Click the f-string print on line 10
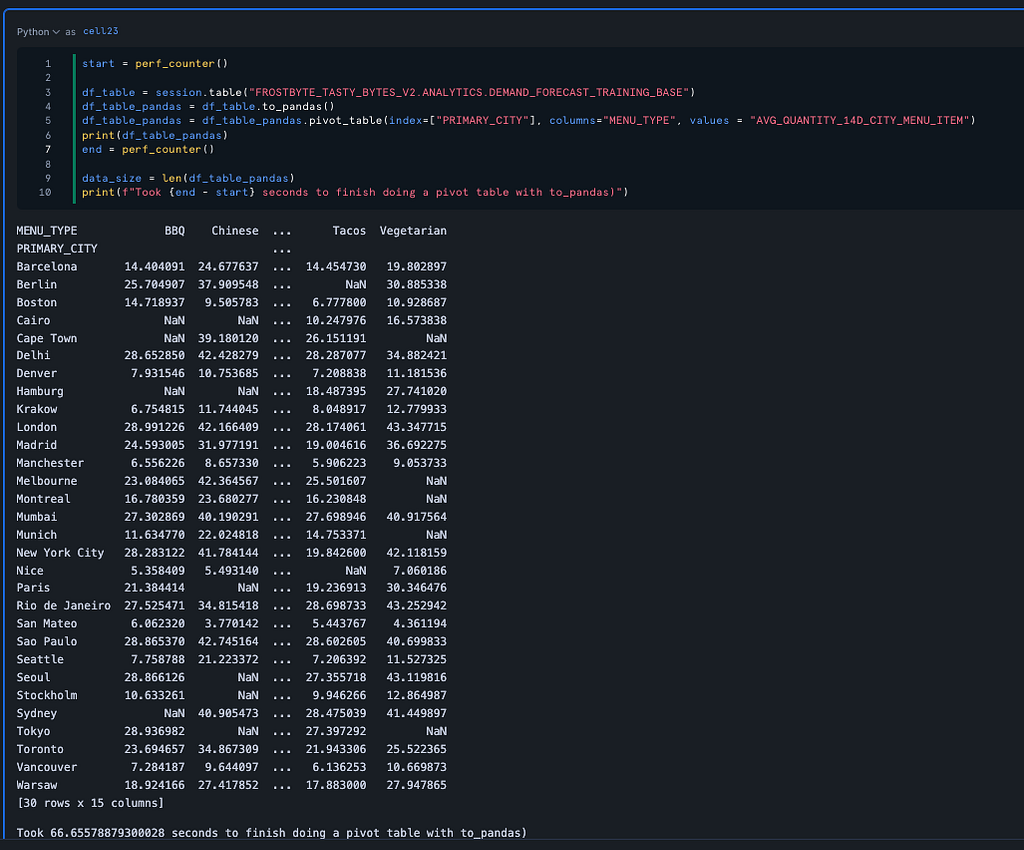The height and width of the screenshot is (850, 1024). (355, 193)
